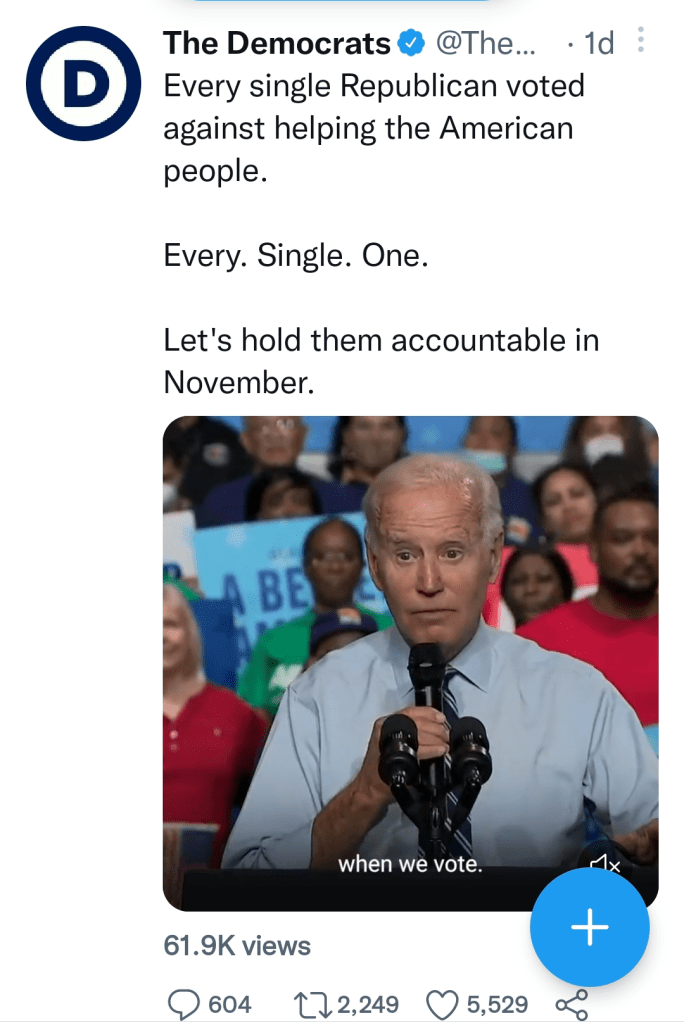Click the truncated @The... handle
The width and height of the screenshot is (684, 1023).
point(486,43)
